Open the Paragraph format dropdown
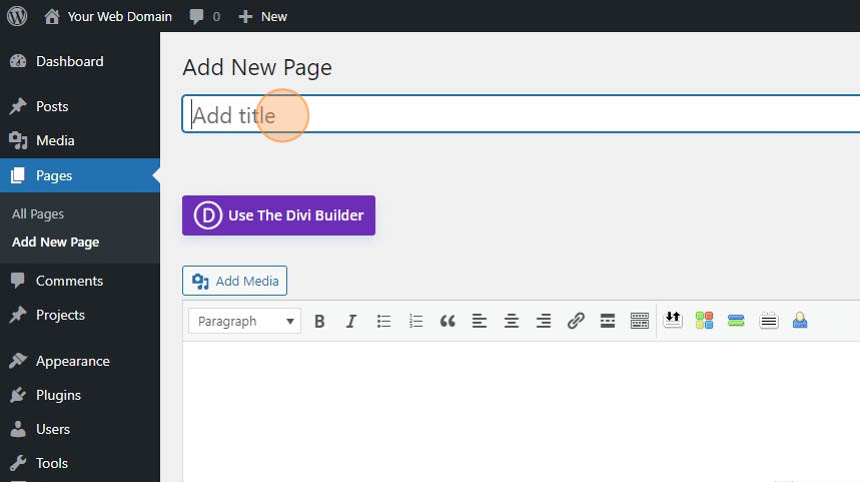860x482 pixels. pyautogui.click(x=245, y=321)
